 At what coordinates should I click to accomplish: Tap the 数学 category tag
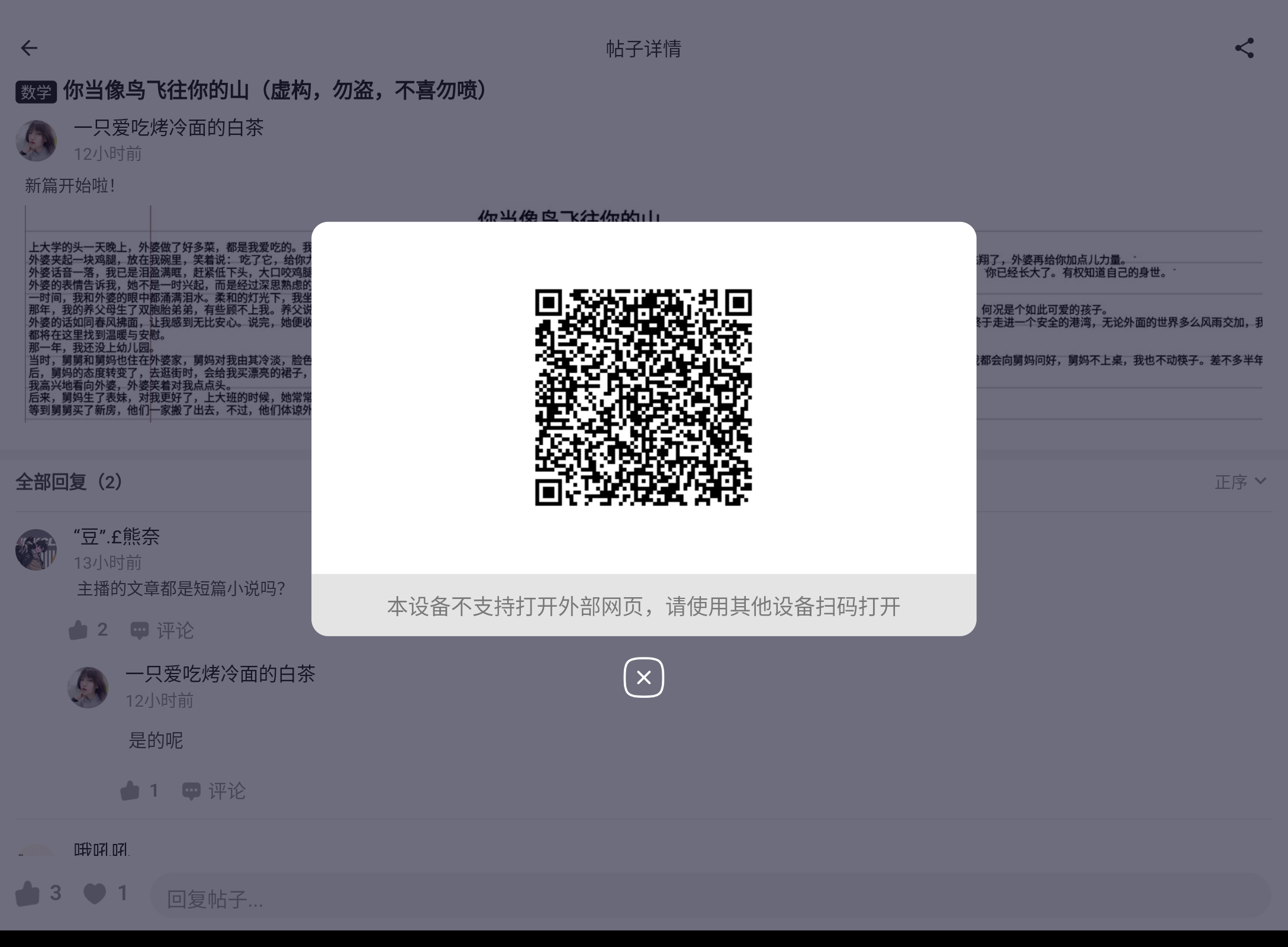(36, 92)
